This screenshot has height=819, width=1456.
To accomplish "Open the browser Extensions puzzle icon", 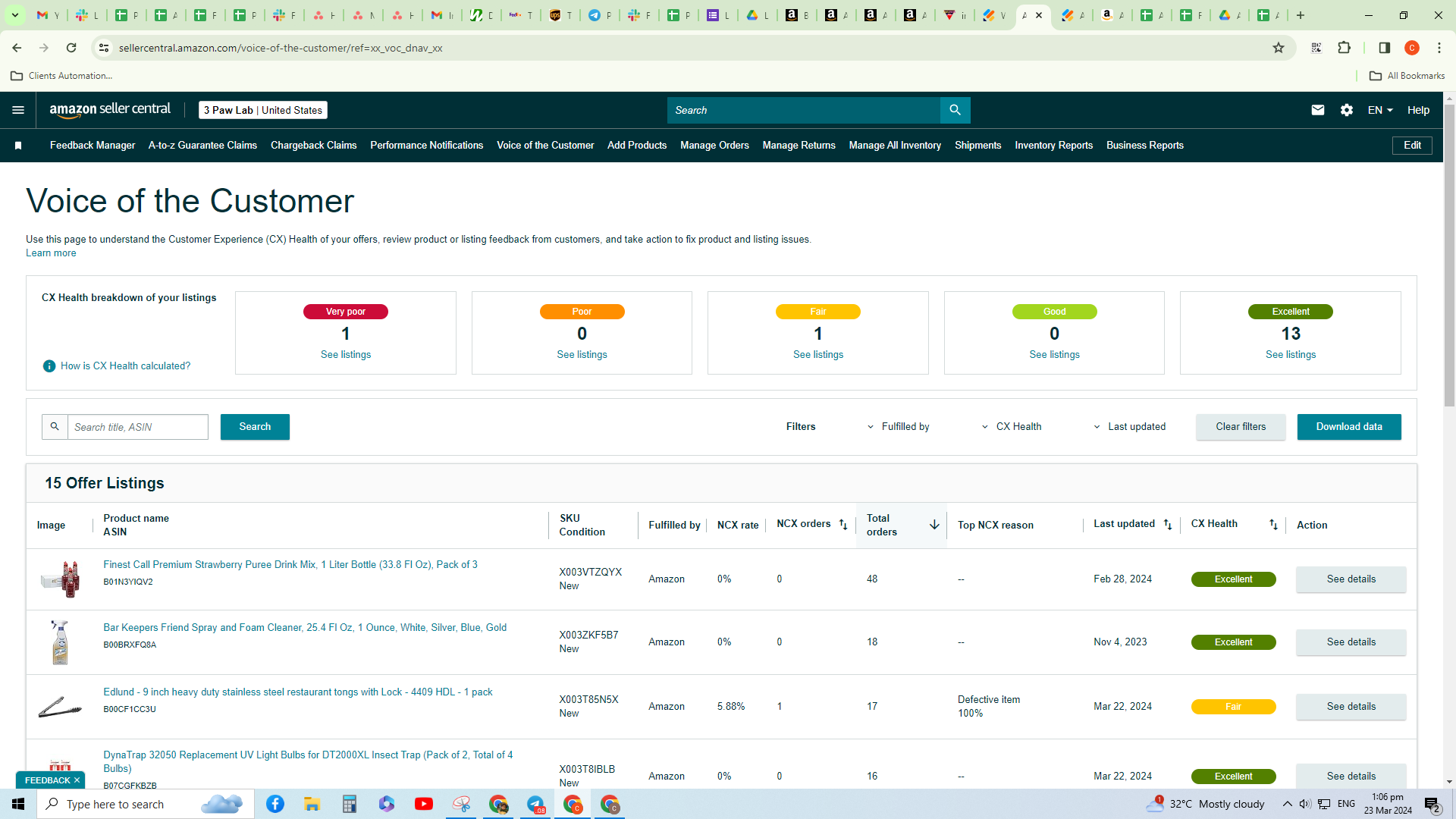I will pos(1345,48).
